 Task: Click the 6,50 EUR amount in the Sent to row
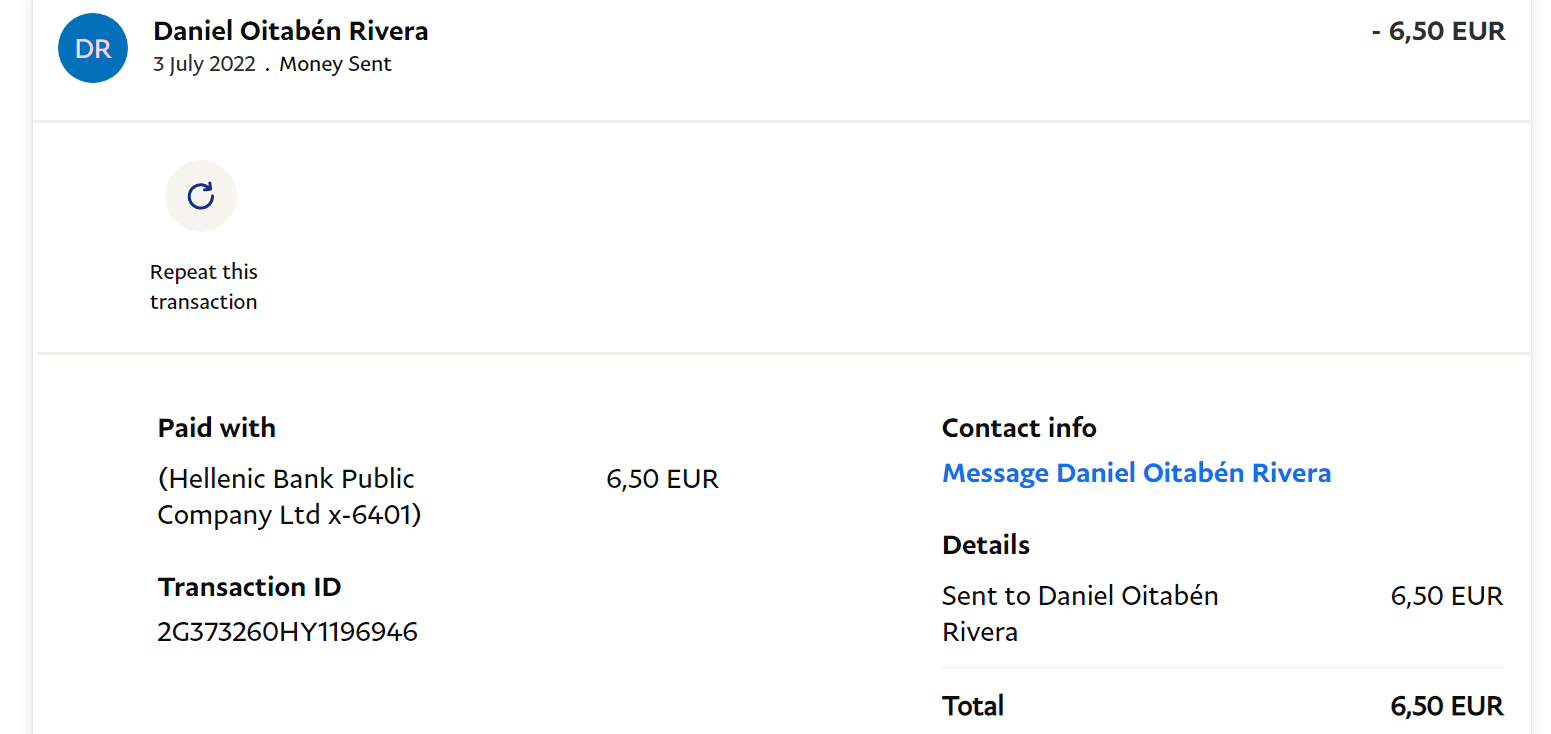pyautogui.click(x=1446, y=597)
